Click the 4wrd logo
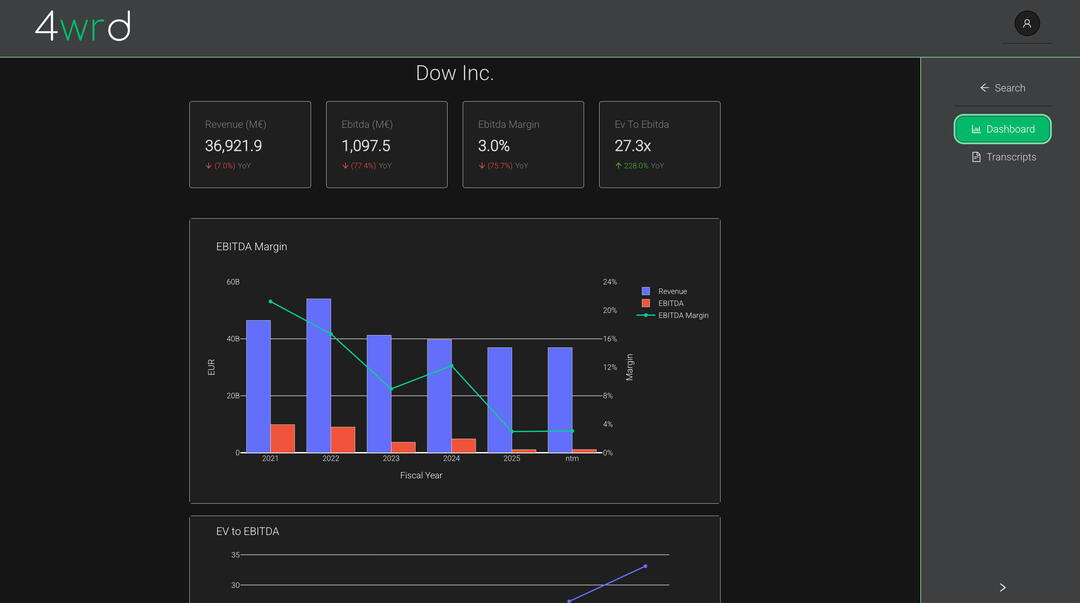1080x603 pixels. click(x=83, y=27)
